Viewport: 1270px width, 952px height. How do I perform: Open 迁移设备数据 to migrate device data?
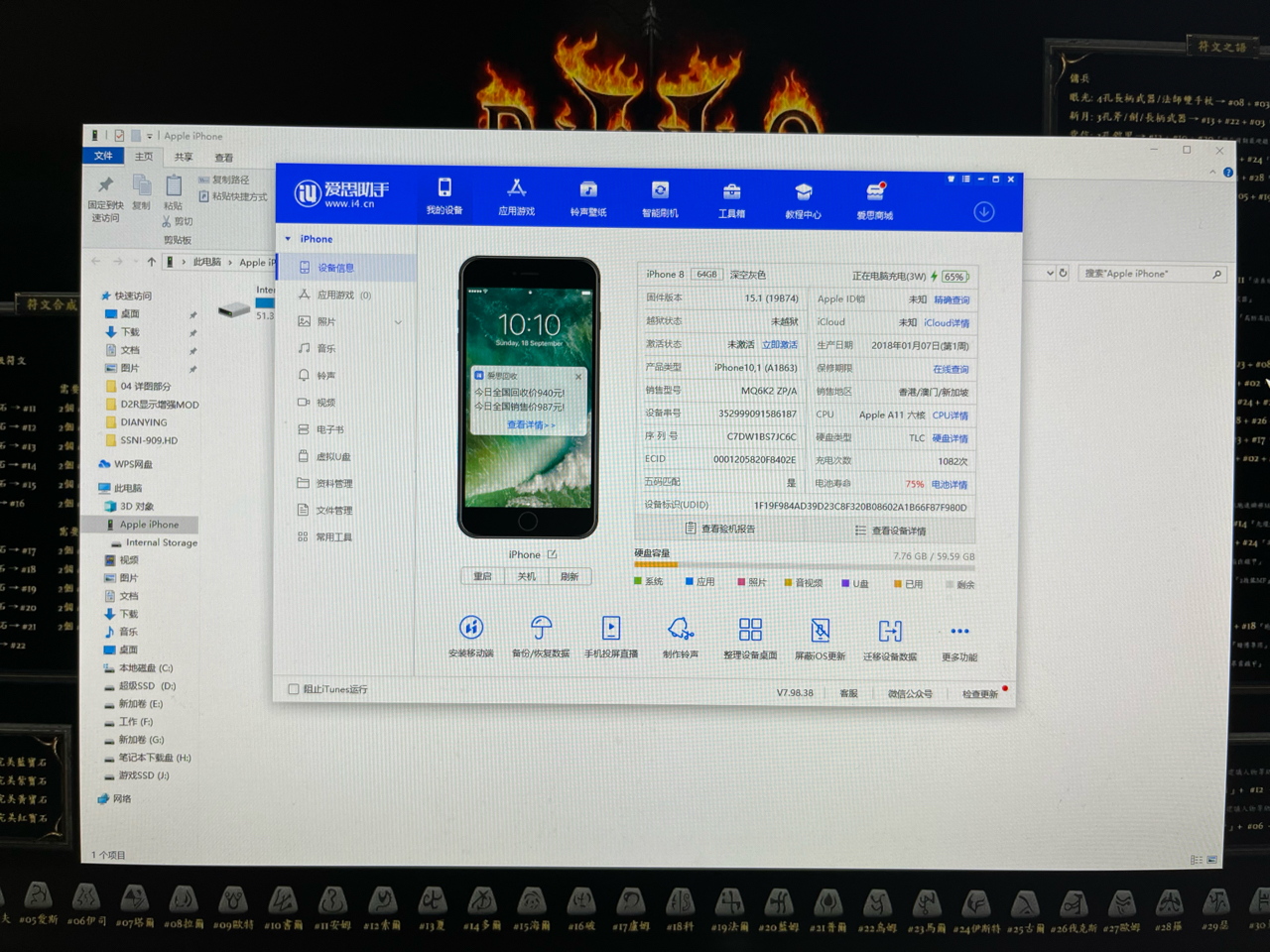889,638
